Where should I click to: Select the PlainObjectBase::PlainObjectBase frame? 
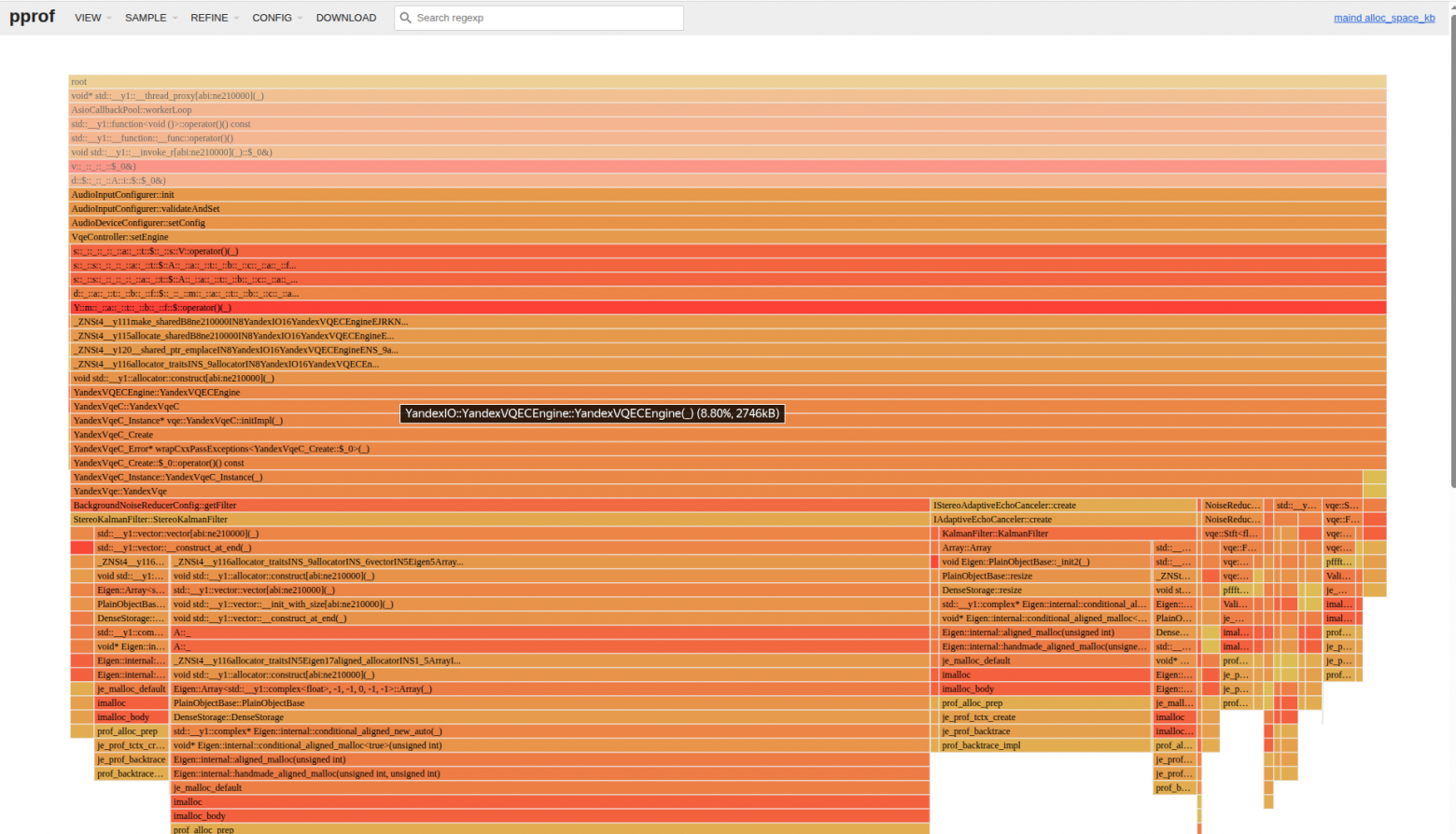tap(551, 703)
